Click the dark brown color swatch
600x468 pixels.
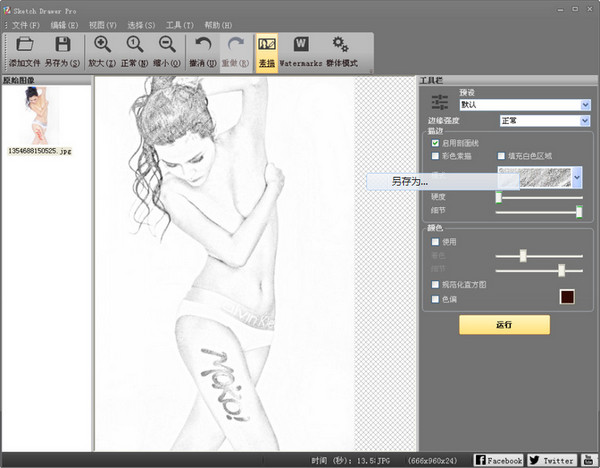pyautogui.click(x=567, y=297)
